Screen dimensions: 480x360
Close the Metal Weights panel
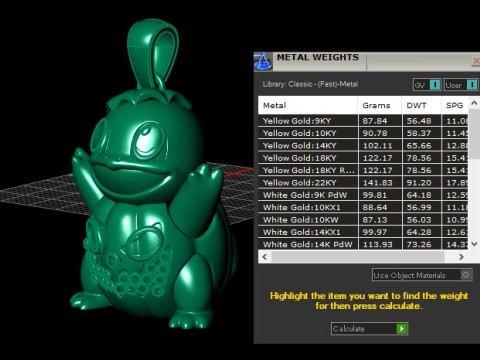[x=476, y=61]
